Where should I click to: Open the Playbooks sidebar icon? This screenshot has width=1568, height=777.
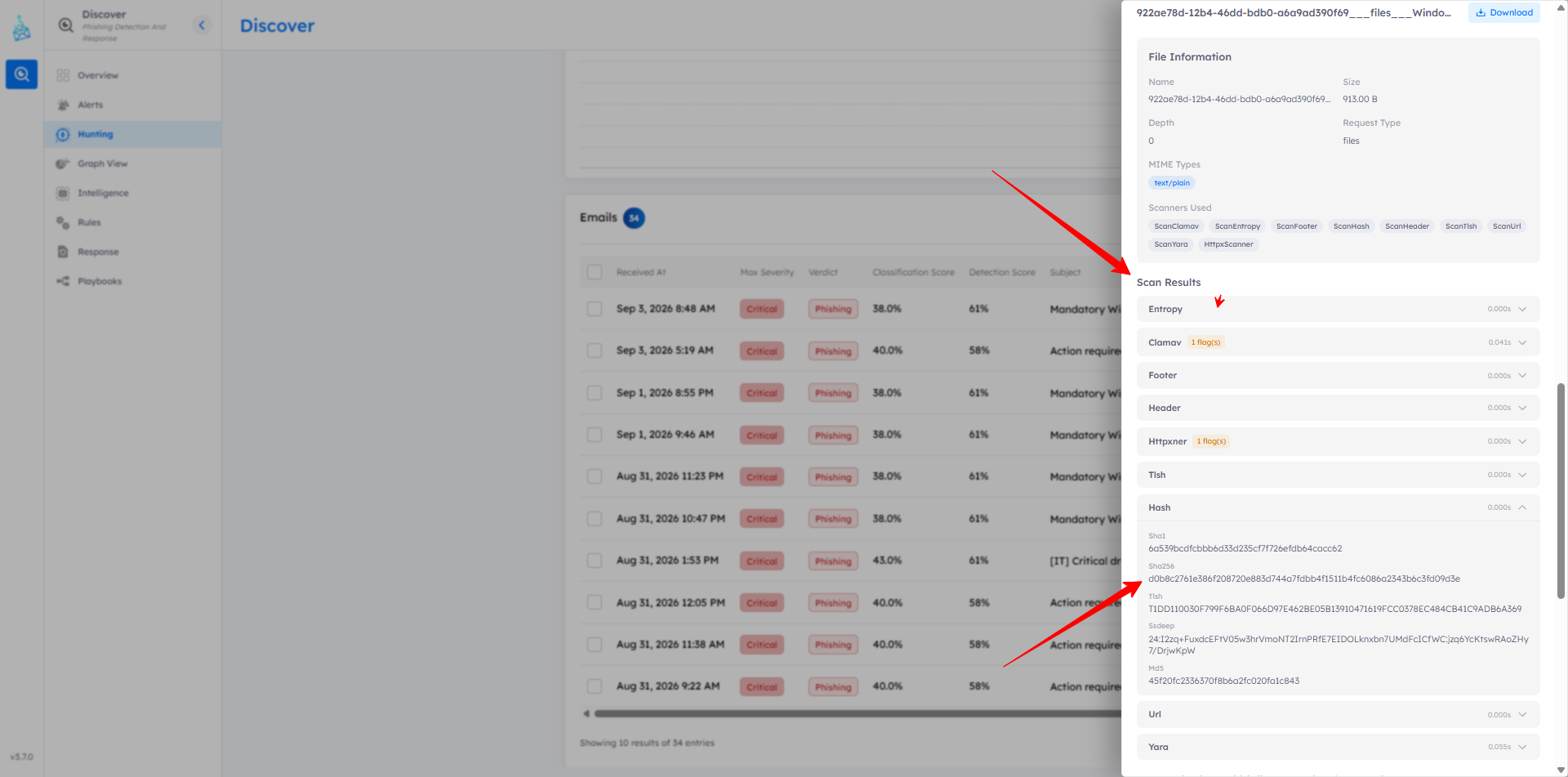[x=63, y=281]
